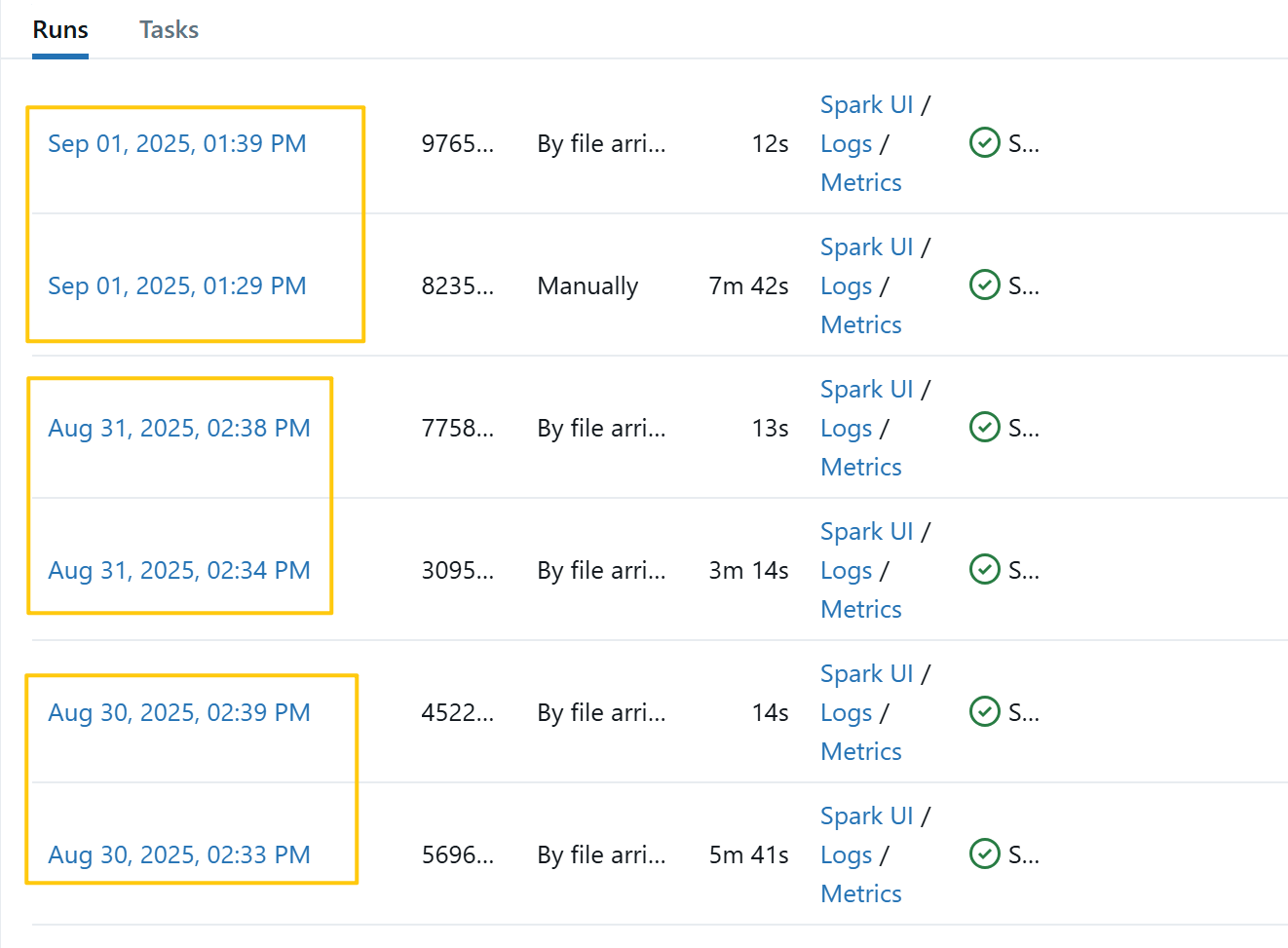Click success status icon for run 4522...
The height and width of the screenshot is (948, 1288).
[x=985, y=711]
